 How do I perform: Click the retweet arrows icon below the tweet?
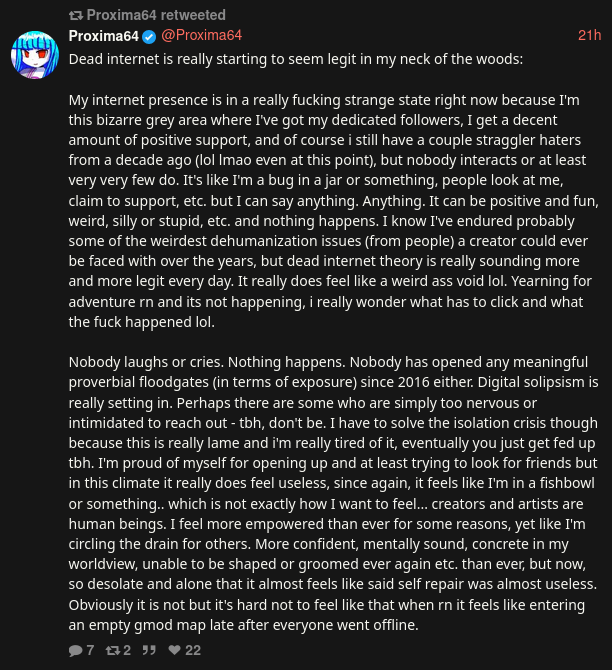point(112,650)
